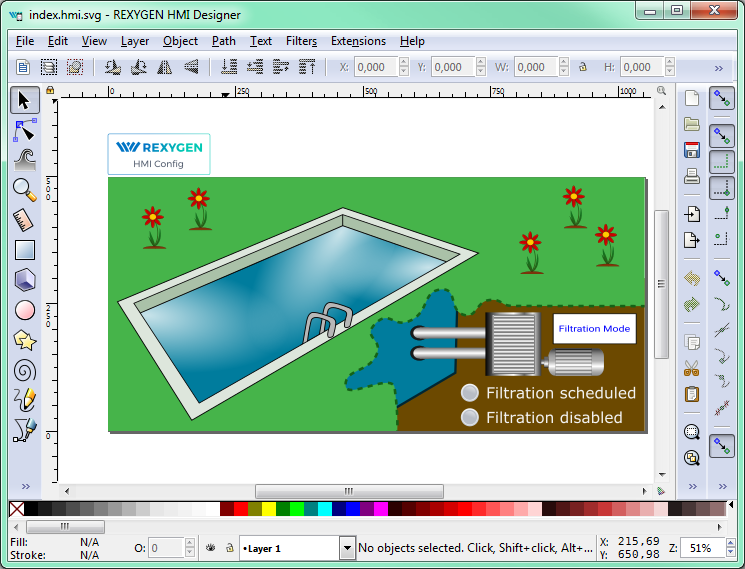745x569 pixels.
Task: Rotate selection 90° clockwise
Action: click(139, 67)
